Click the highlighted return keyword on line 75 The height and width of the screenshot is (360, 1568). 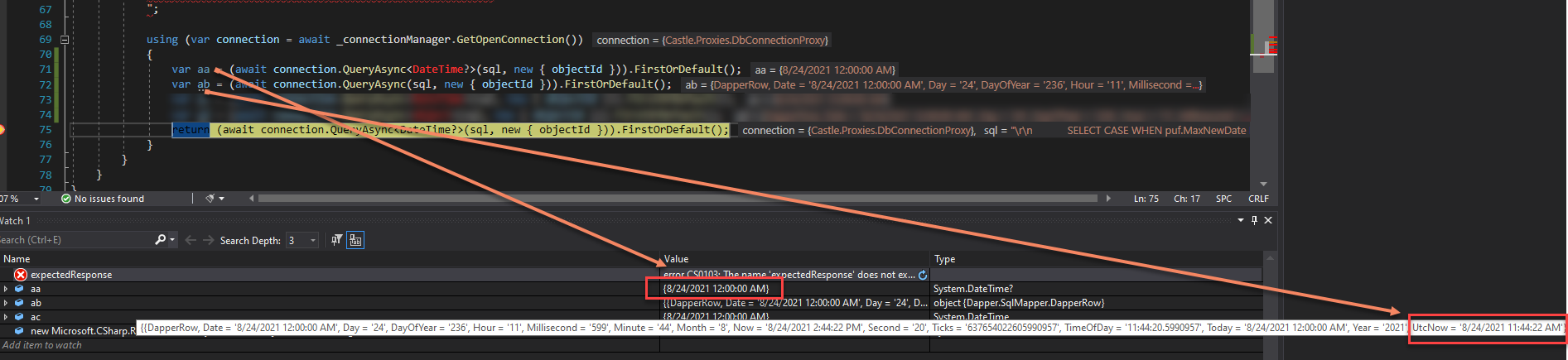pos(191,130)
